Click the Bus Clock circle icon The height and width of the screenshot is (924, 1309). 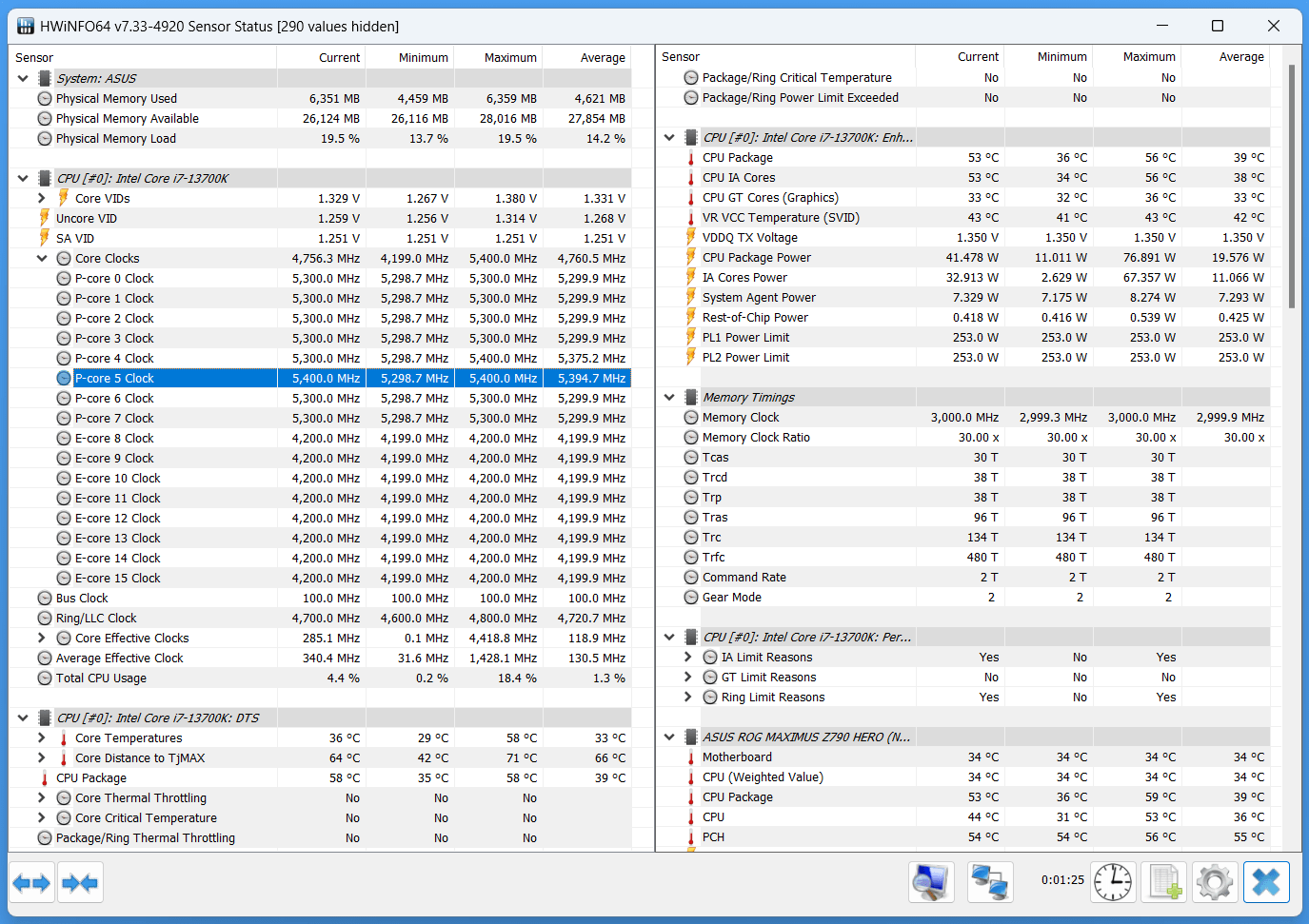point(45,598)
